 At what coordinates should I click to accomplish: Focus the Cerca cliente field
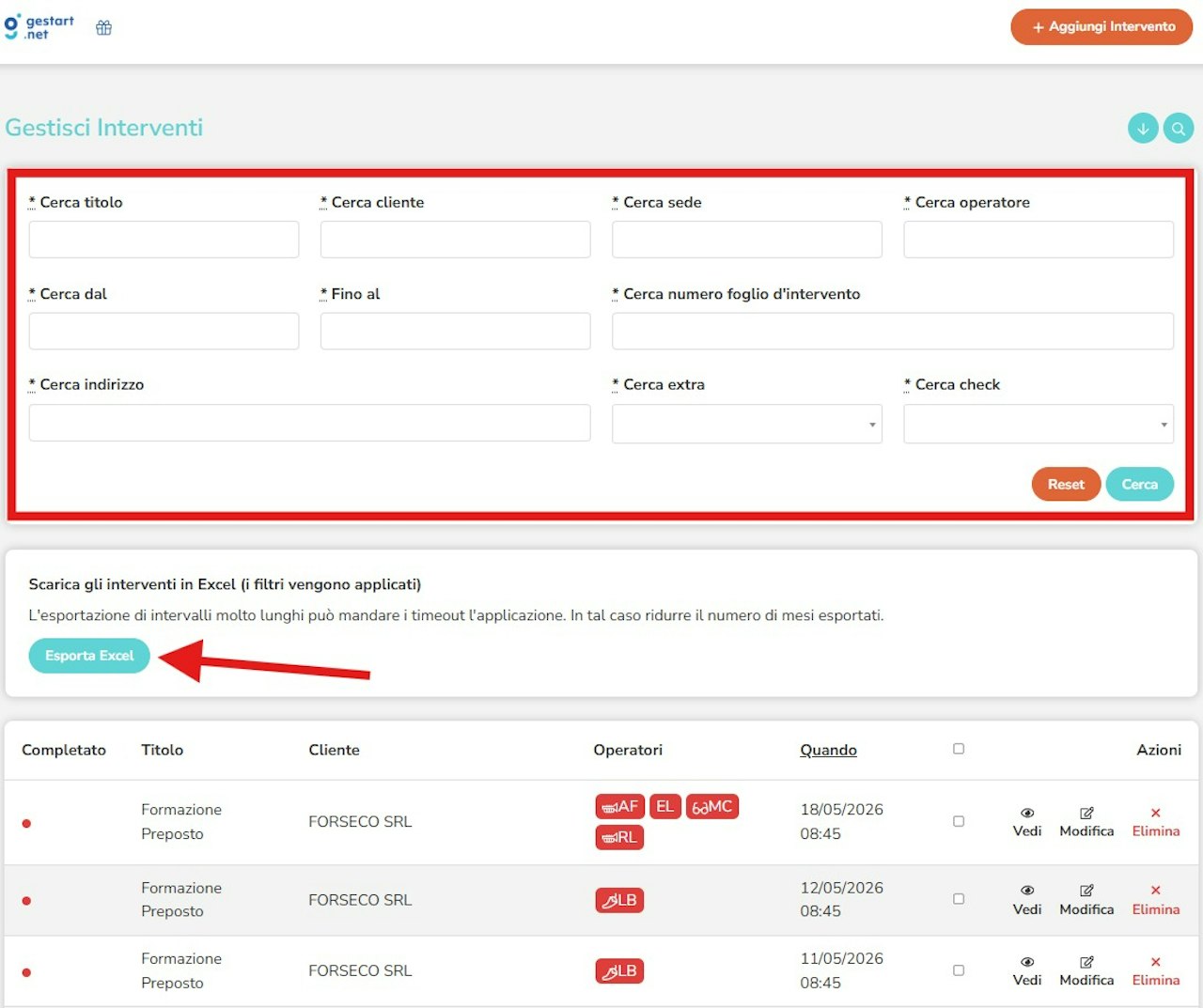(x=455, y=240)
